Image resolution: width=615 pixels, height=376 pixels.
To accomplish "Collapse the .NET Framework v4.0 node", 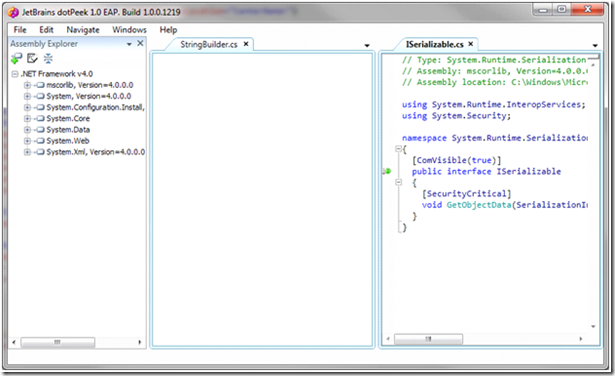I will click(15, 74).
